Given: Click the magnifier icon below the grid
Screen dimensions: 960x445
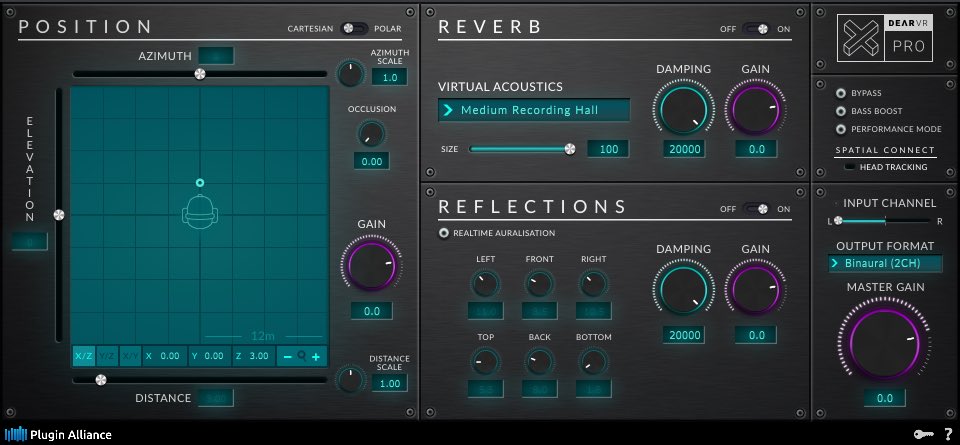Looking at the screenshot, I should click(x=302, y=356).
